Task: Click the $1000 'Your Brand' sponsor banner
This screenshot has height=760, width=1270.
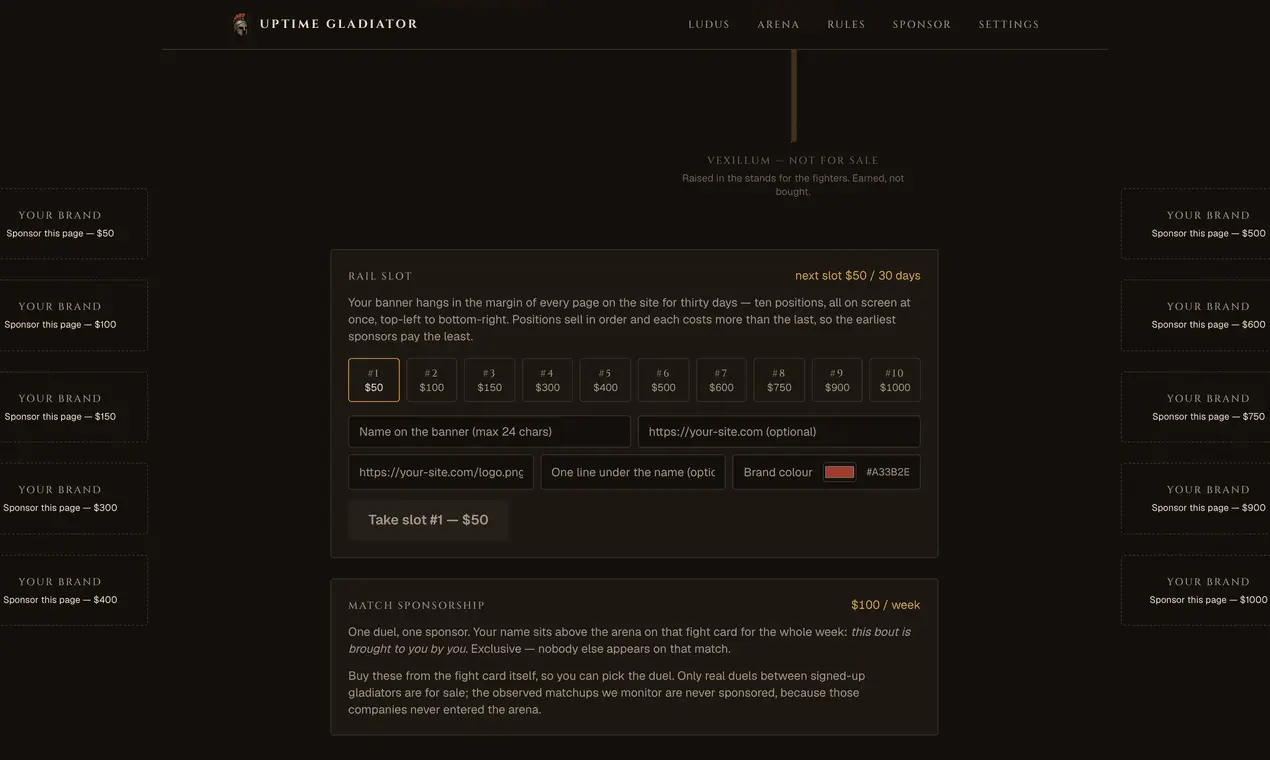Action: coord(1196,590)
